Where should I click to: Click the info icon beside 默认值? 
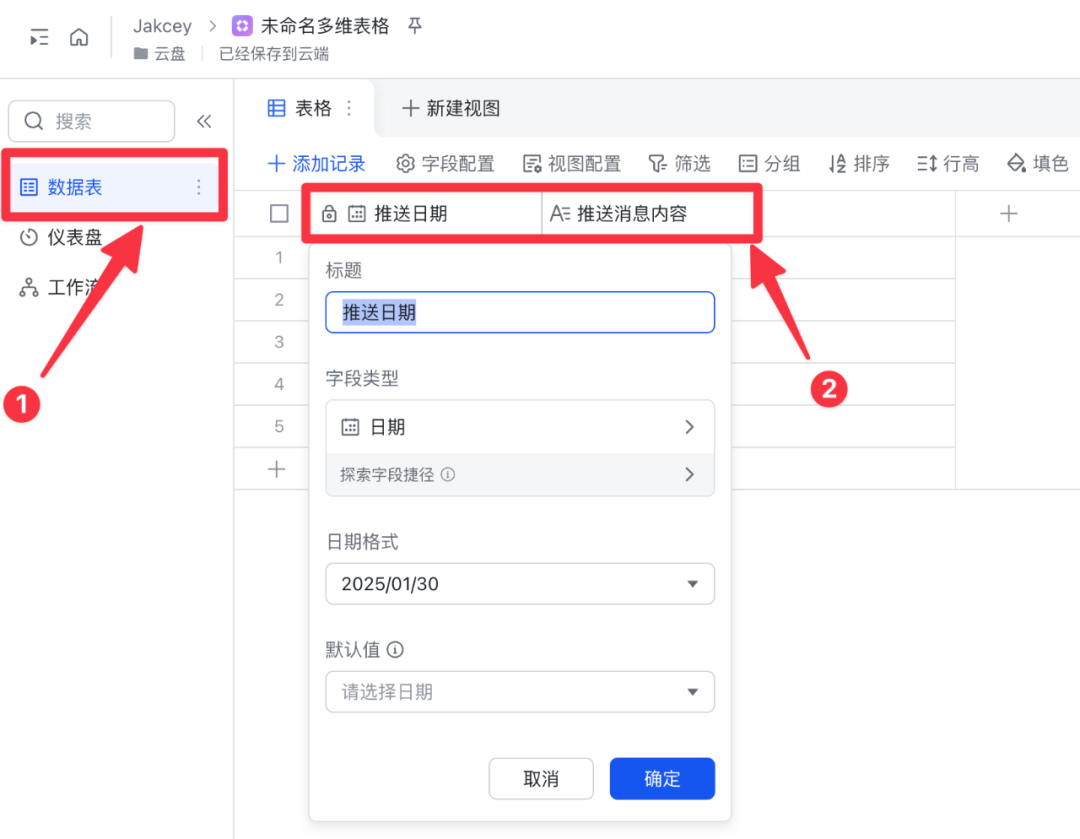click(x=395, y=649)
